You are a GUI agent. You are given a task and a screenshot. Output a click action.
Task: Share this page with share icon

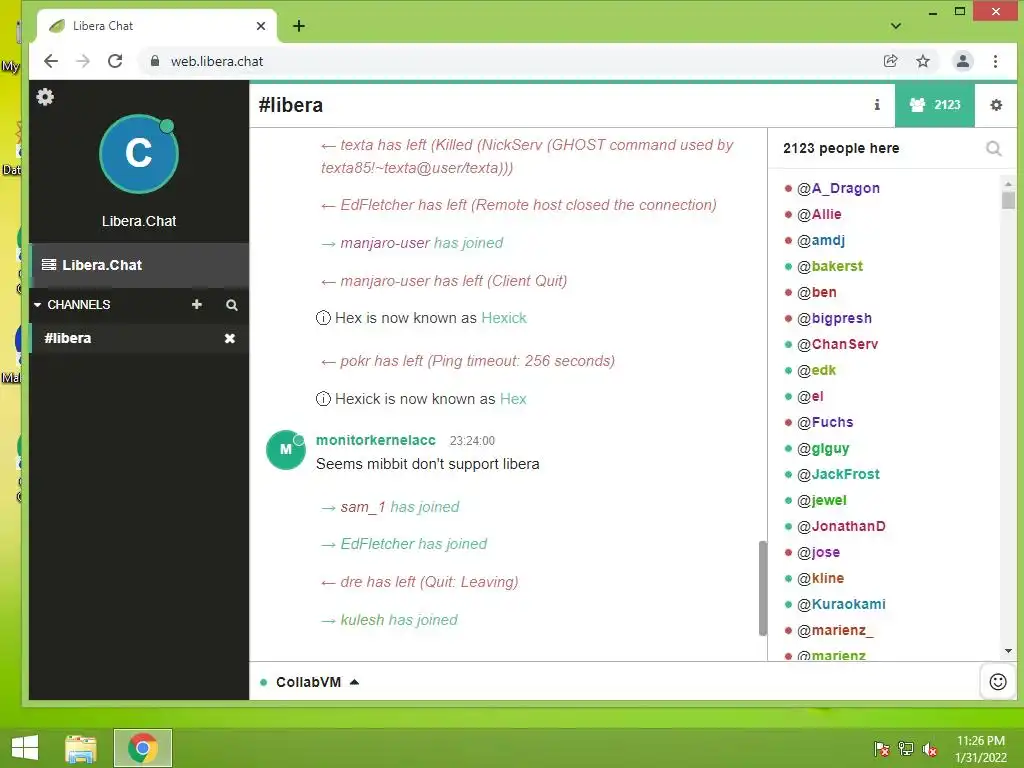(x=890, y=61)
